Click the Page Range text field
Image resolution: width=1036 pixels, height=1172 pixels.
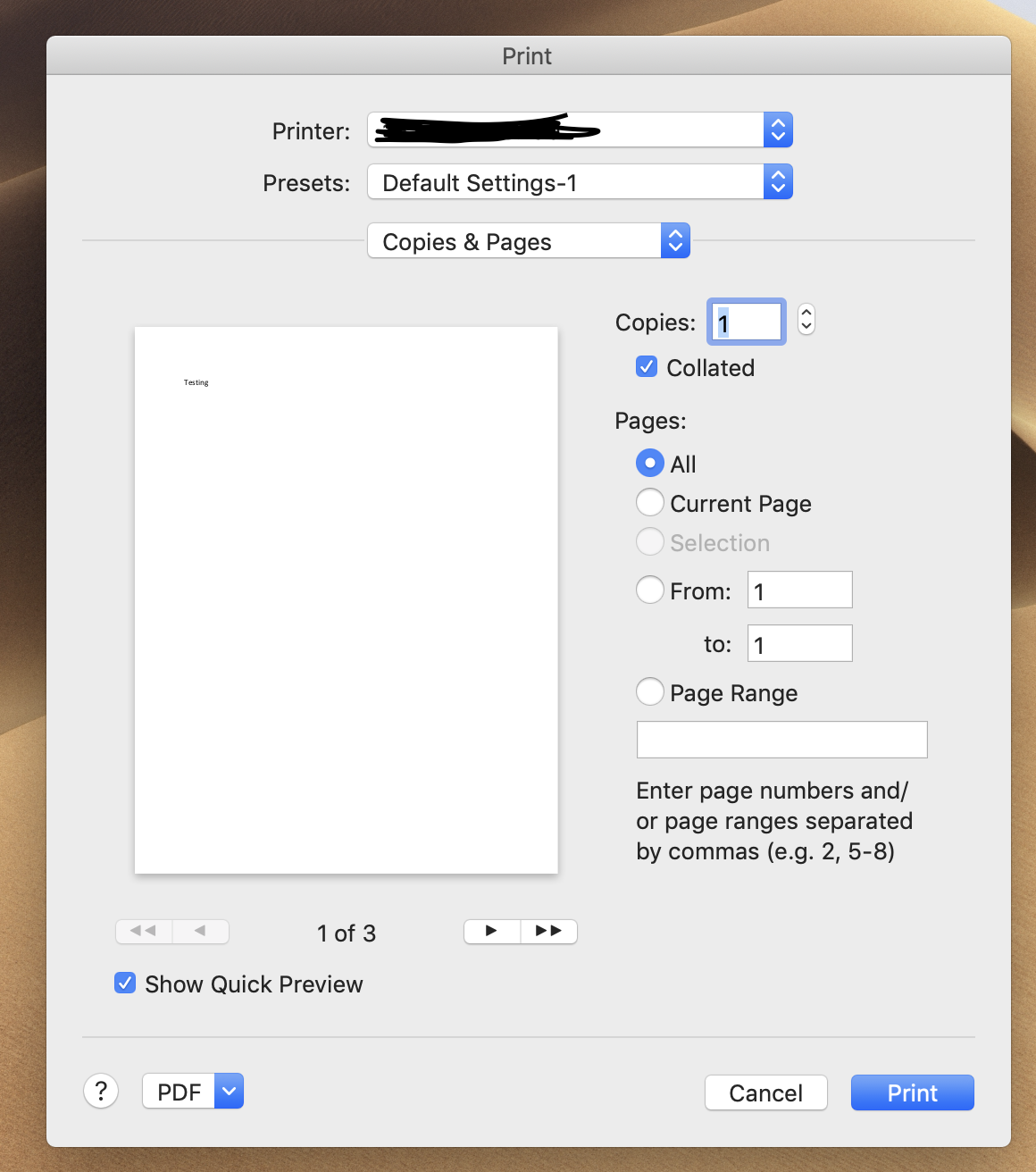(781, 740)
